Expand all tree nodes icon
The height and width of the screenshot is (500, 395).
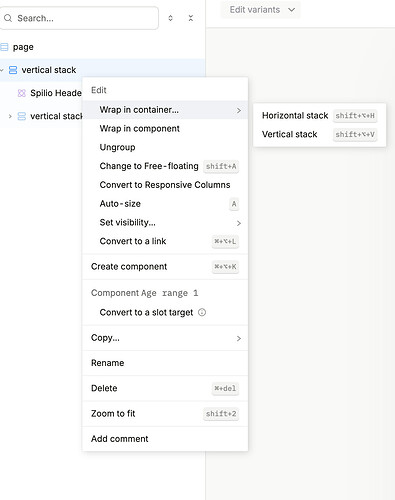[x=170, y=18]
